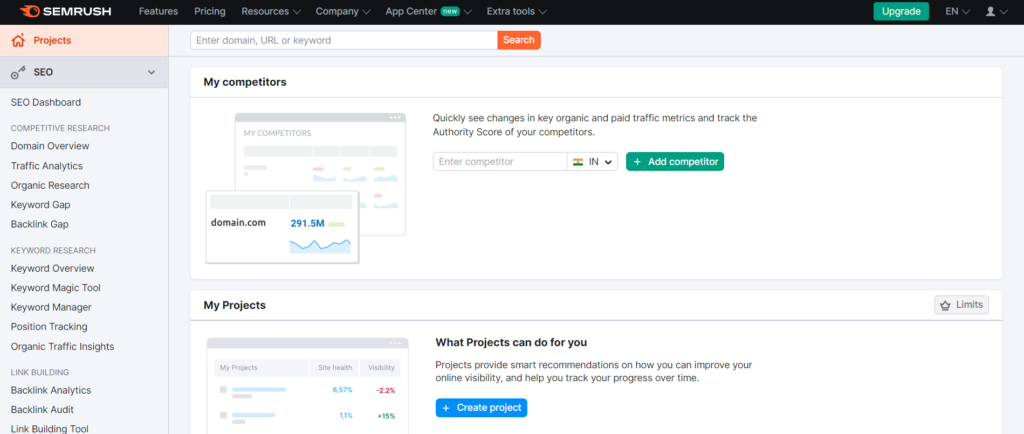Open Backlink Analytics in sidebar
Screen dimensions: 1024x434
click(x=51, y=390)
